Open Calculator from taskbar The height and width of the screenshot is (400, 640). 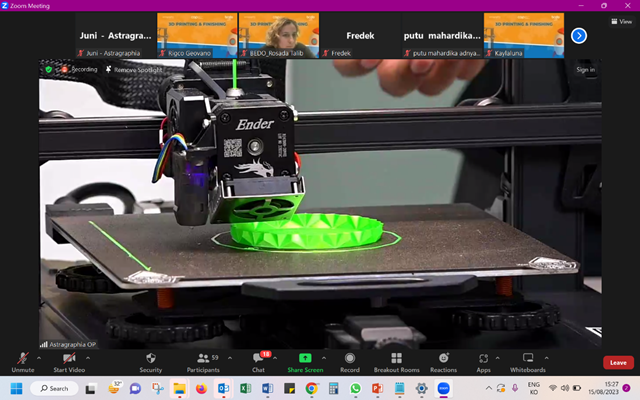[x=333, y=388]
